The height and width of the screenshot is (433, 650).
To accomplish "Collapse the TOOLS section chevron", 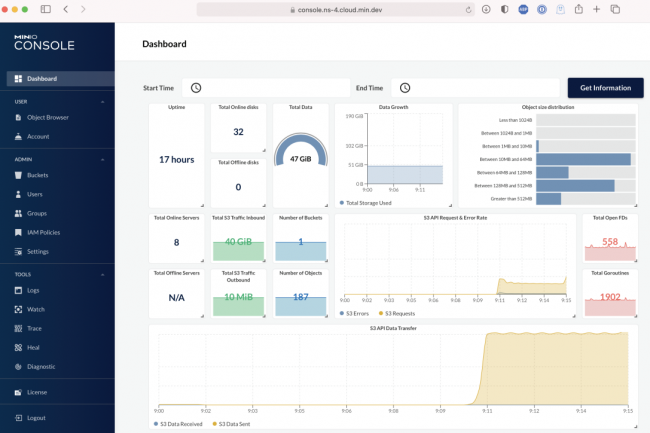I will pyautogui.click(x=101, y=274).
